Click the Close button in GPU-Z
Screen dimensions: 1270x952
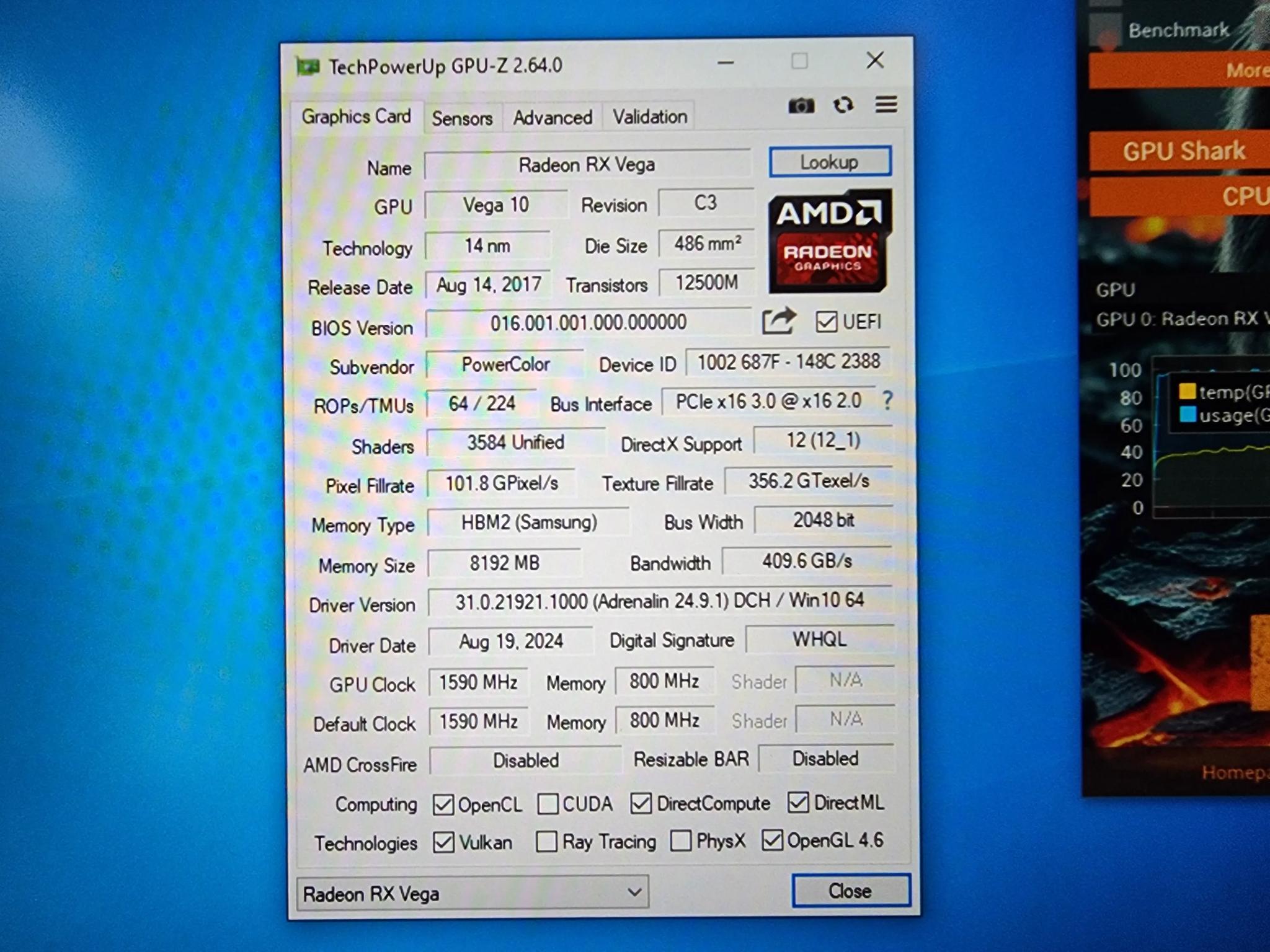click(851, 891)
